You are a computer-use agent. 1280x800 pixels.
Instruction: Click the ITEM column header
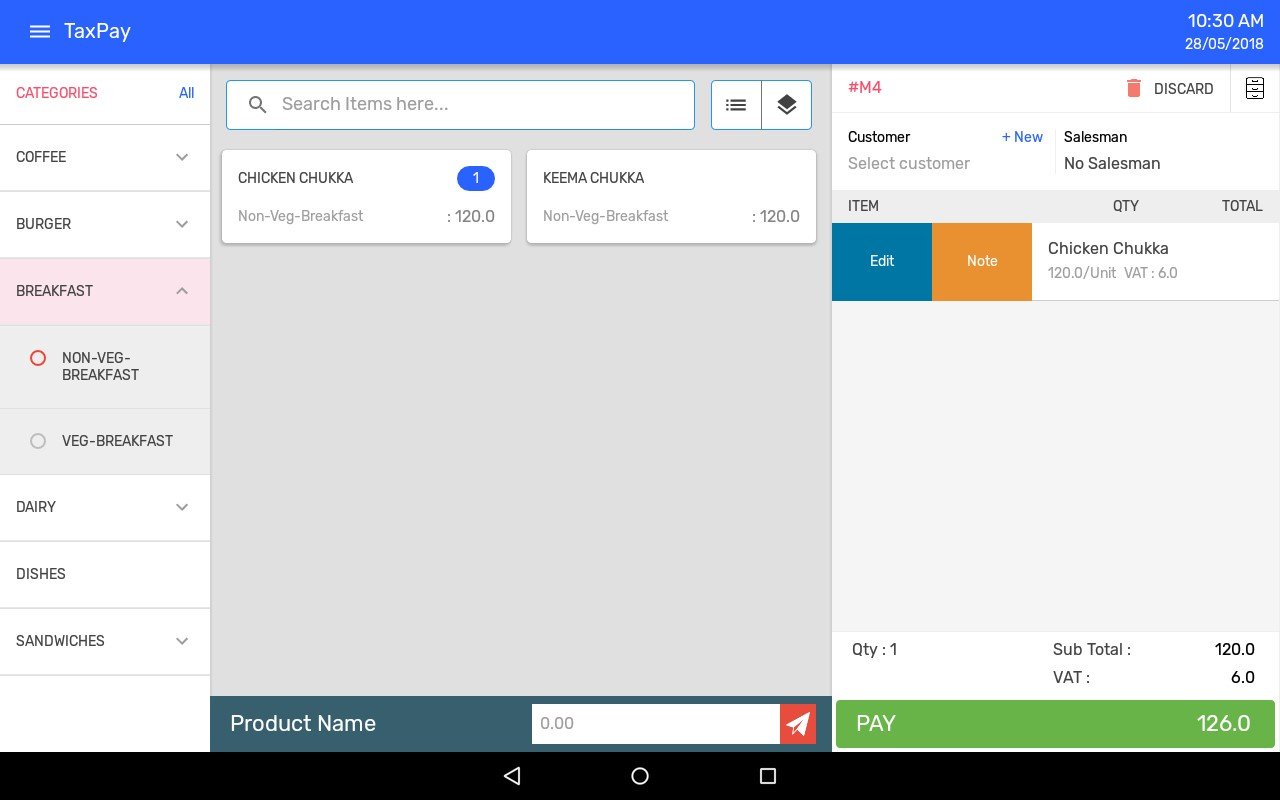(863, 206)
